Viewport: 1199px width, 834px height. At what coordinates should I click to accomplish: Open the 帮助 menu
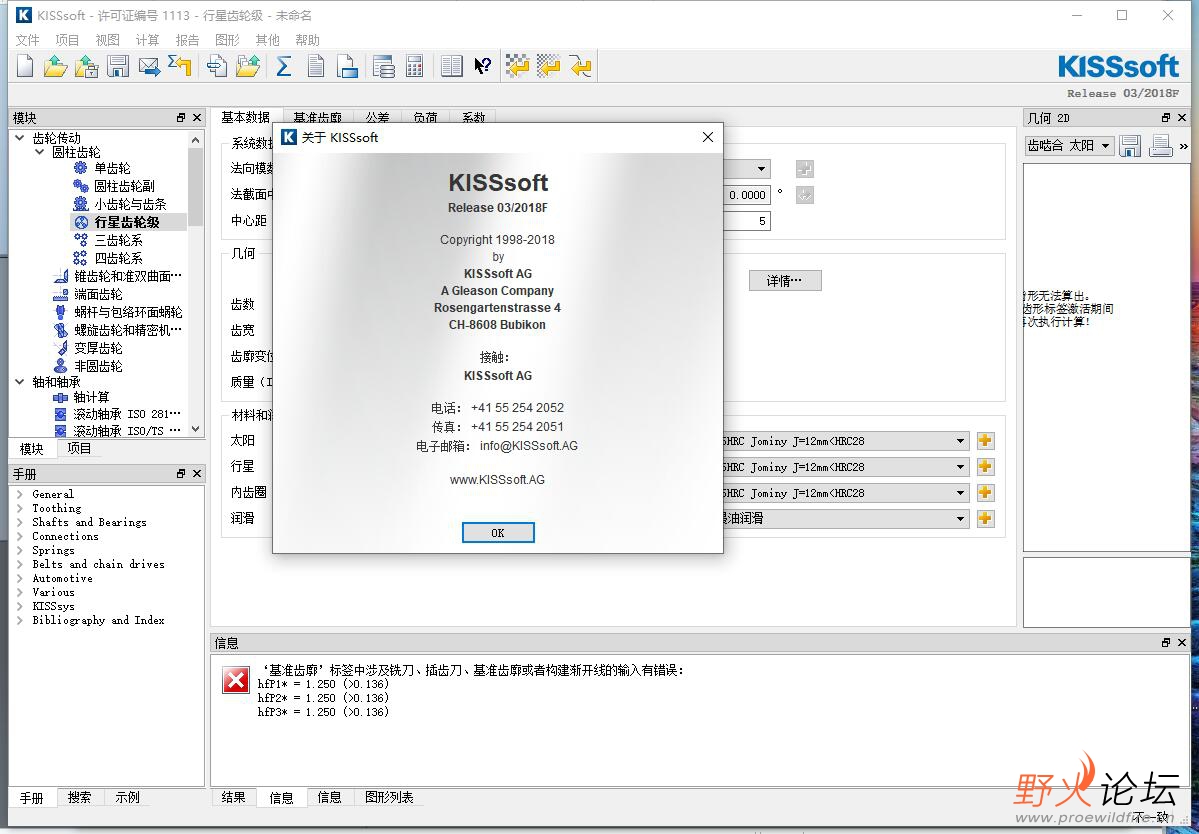pos(307,40)
